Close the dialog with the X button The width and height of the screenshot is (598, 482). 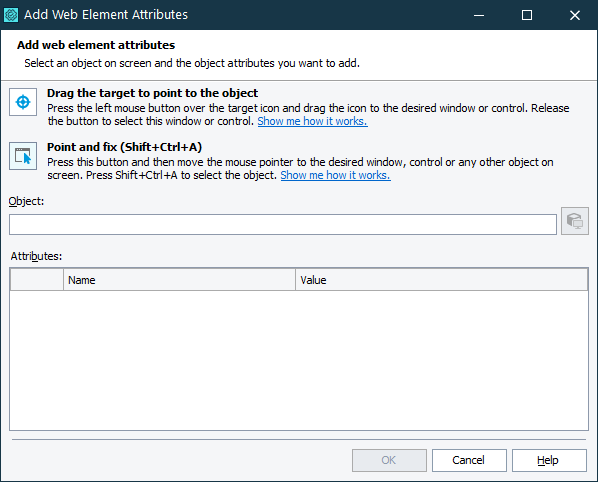[x=574, y=15]
